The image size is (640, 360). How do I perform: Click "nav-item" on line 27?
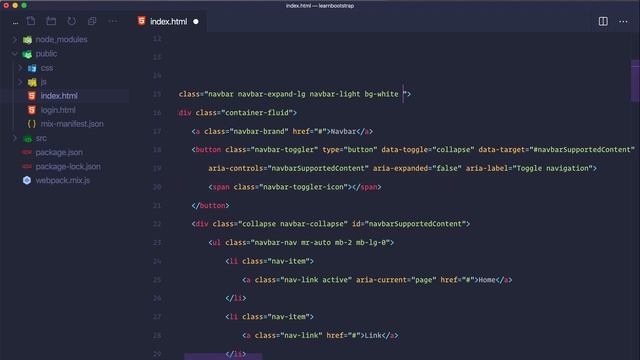pyautogui.click(x=288, y=317)
